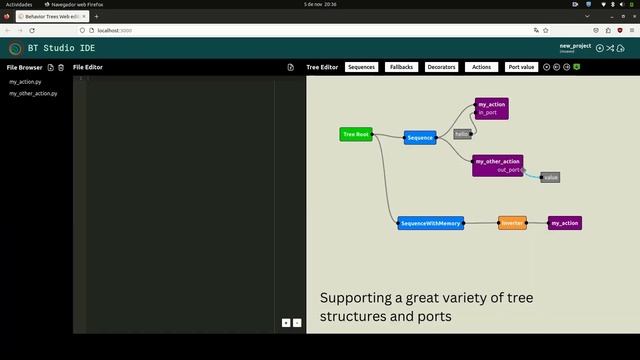Click tracking protection shield in address bar
This screenshot has height=360, width=640.
[82, 31]
